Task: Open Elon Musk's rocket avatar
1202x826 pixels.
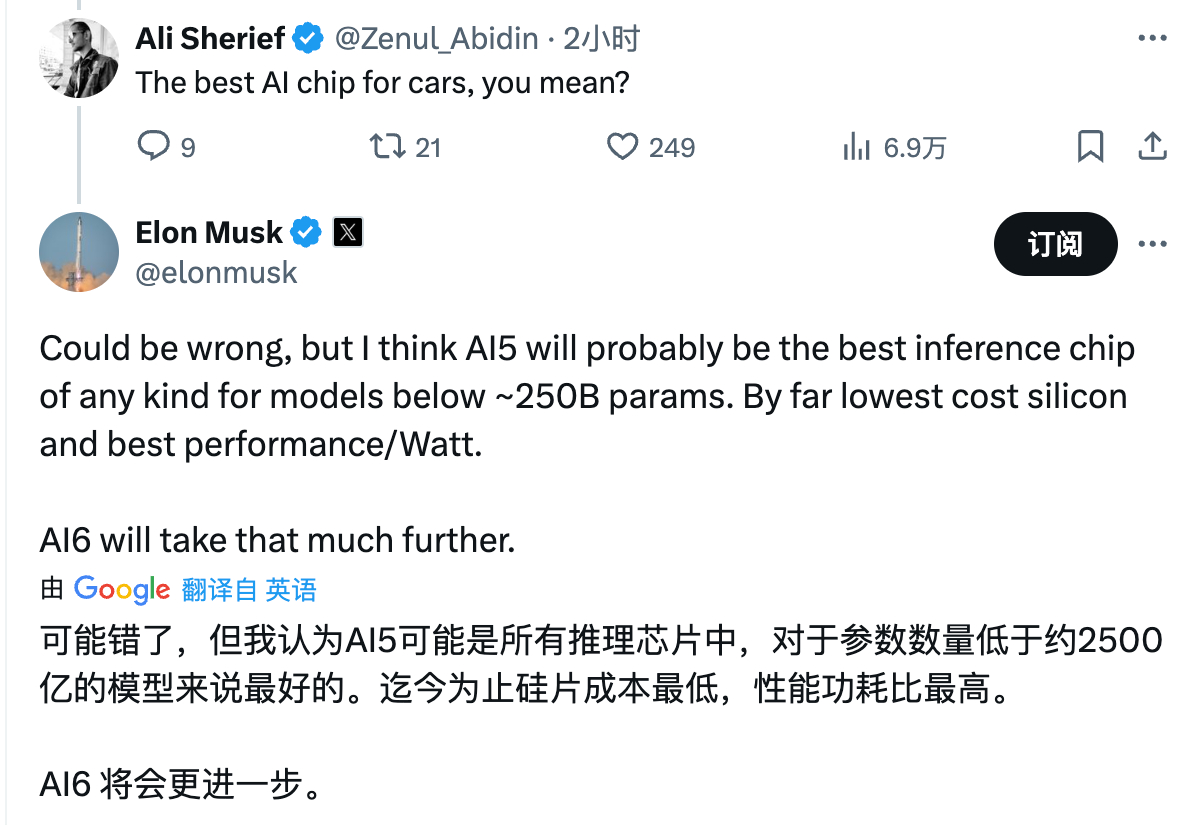Action: 78,252
